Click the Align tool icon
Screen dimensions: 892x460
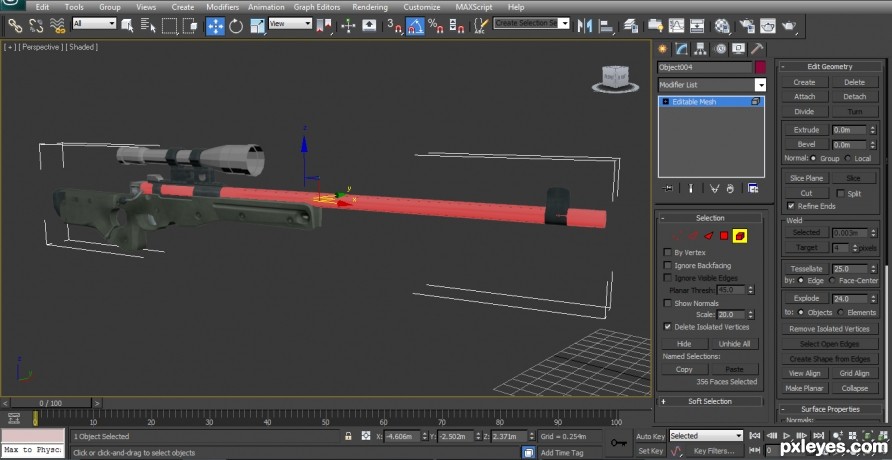point(606,25)
